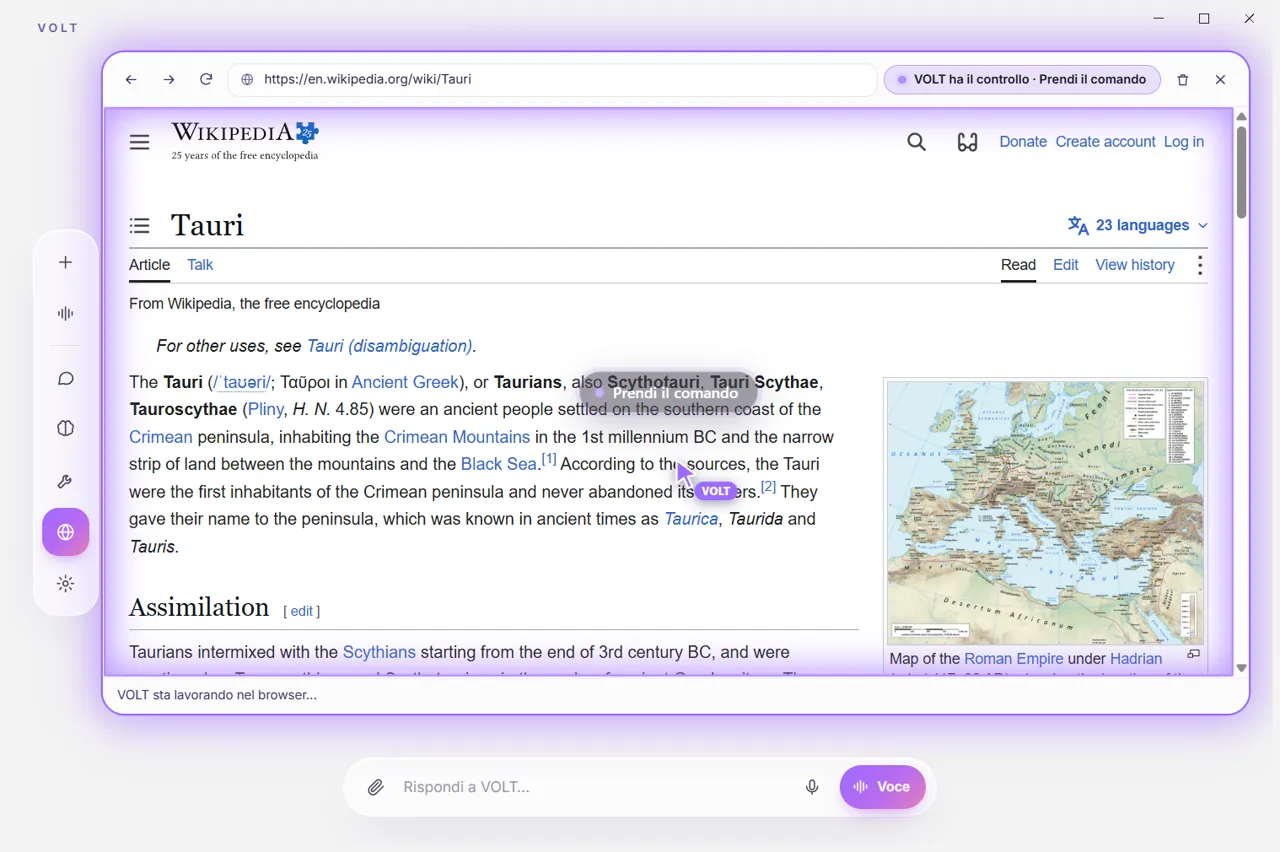The width and height of the screenshot is (1280, 852).
Task: Go back with the browser back arrow
Action: (x=131, y=80)
